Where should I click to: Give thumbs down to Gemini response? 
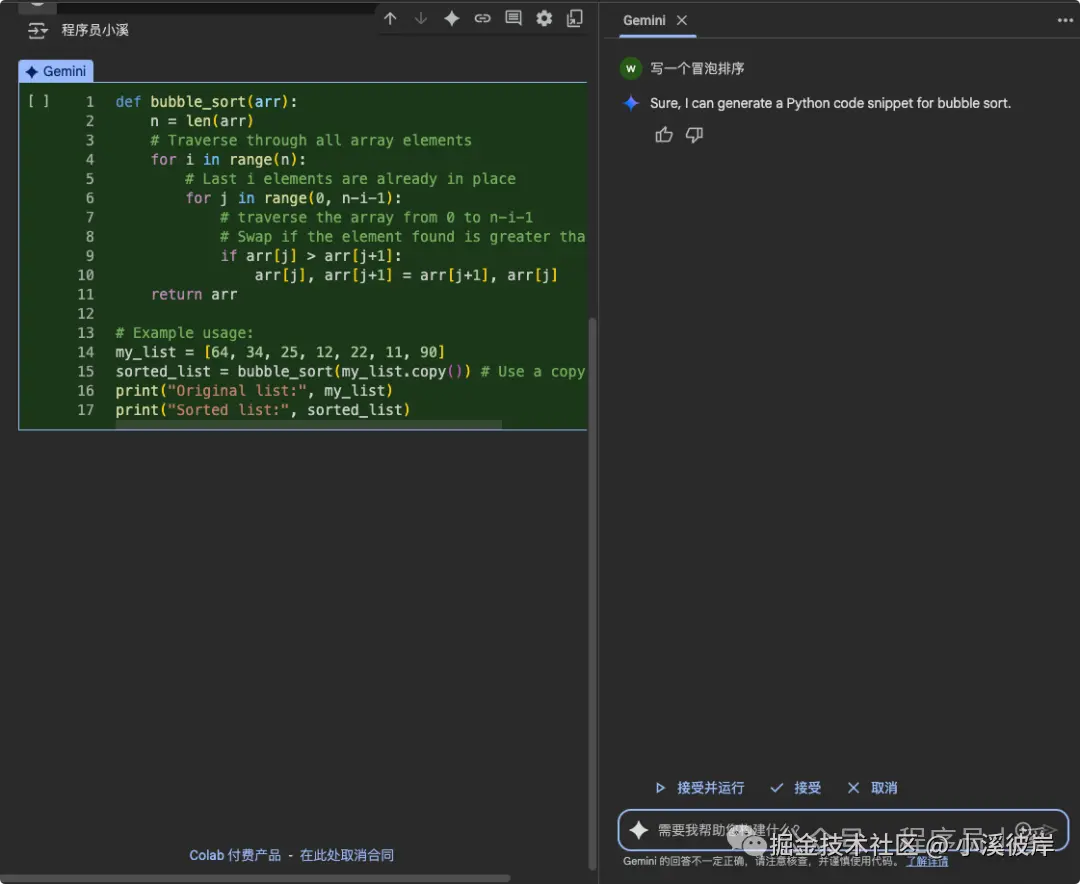click(x=695, y=135)
